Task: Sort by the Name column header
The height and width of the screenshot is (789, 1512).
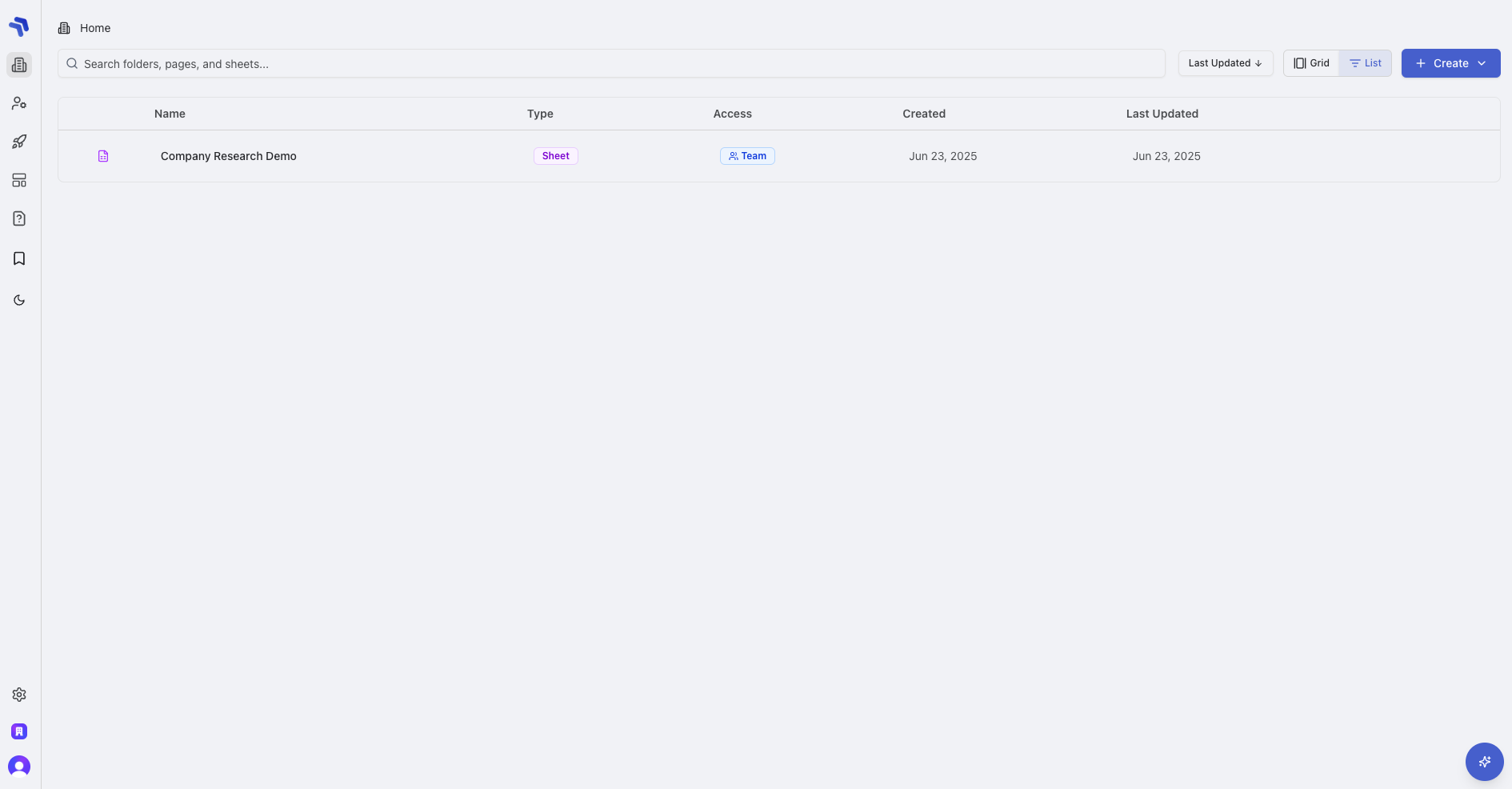Action: coord(169,114)
